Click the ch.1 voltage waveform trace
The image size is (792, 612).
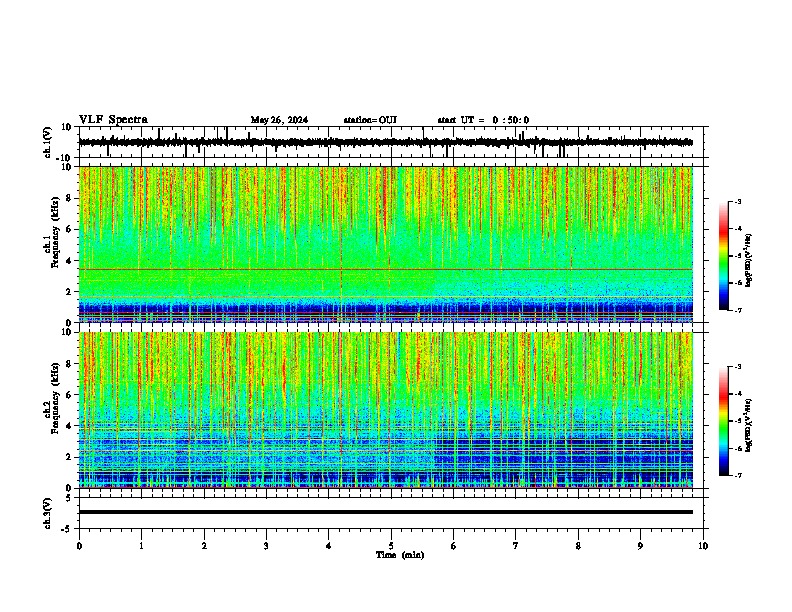pyautogui.click(x=385, y=142)
